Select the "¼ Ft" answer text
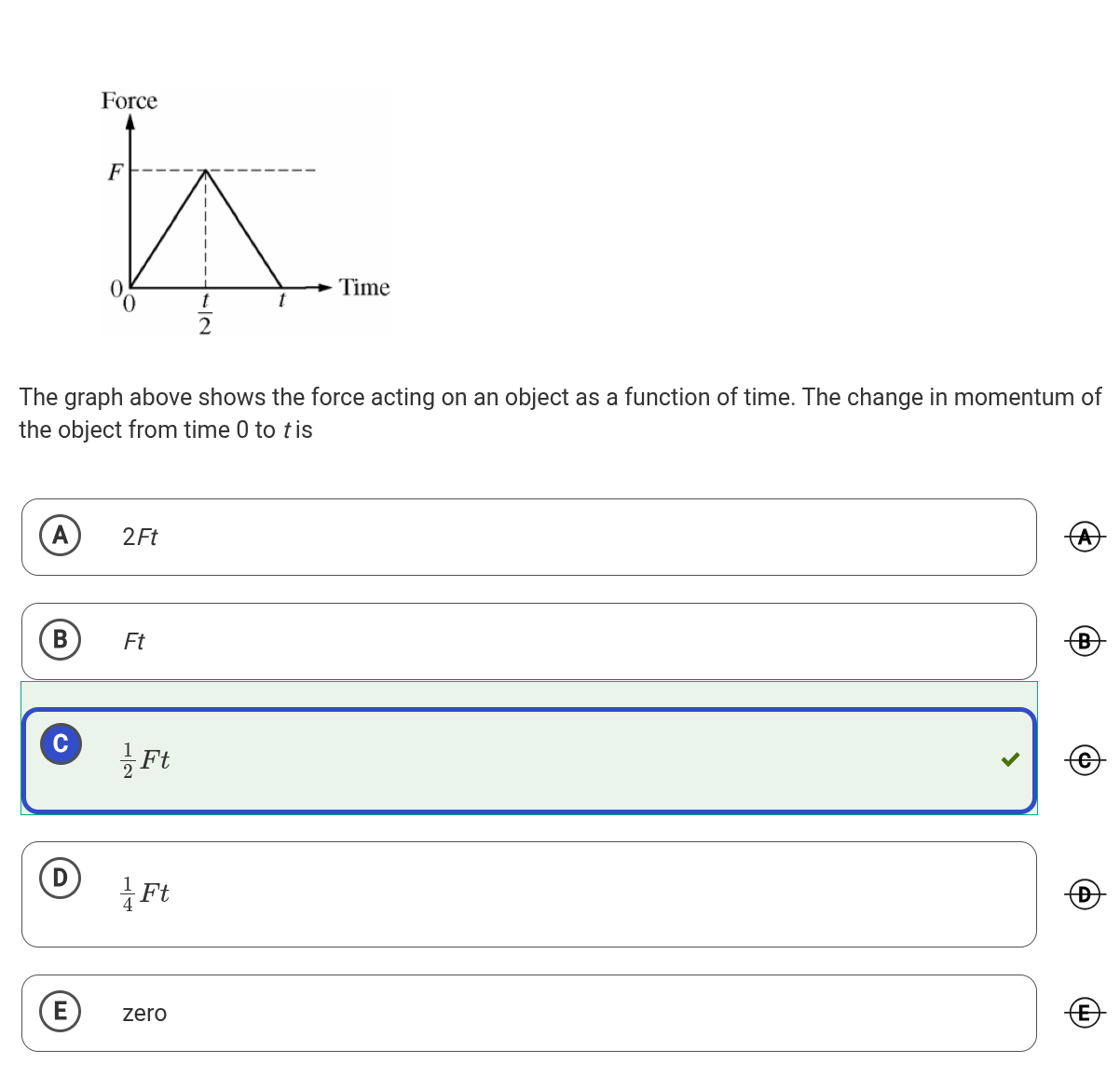 146,893
